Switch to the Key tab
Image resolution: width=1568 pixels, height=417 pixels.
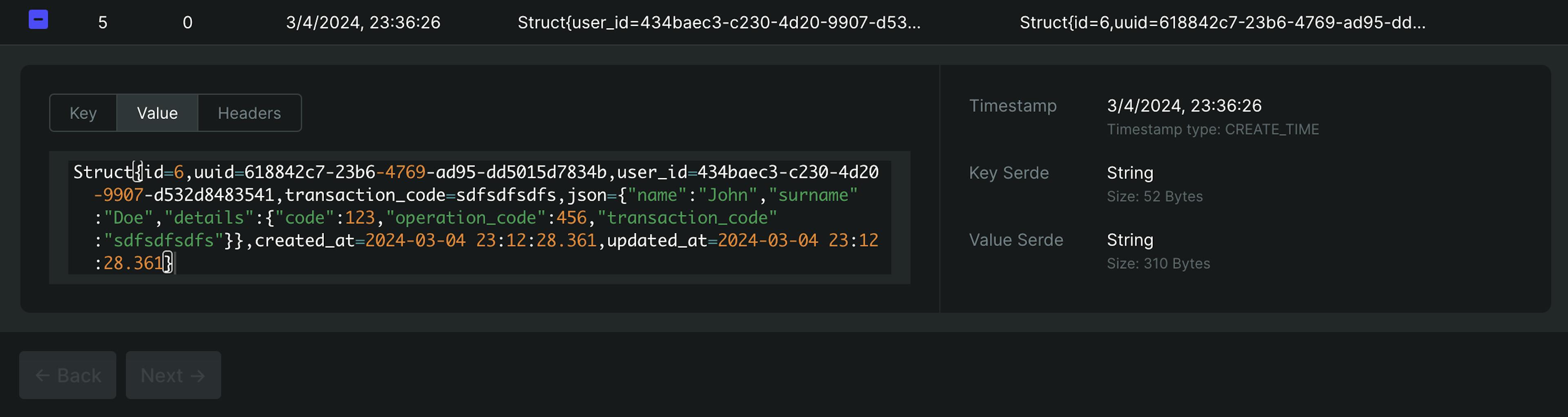(83, 113)
